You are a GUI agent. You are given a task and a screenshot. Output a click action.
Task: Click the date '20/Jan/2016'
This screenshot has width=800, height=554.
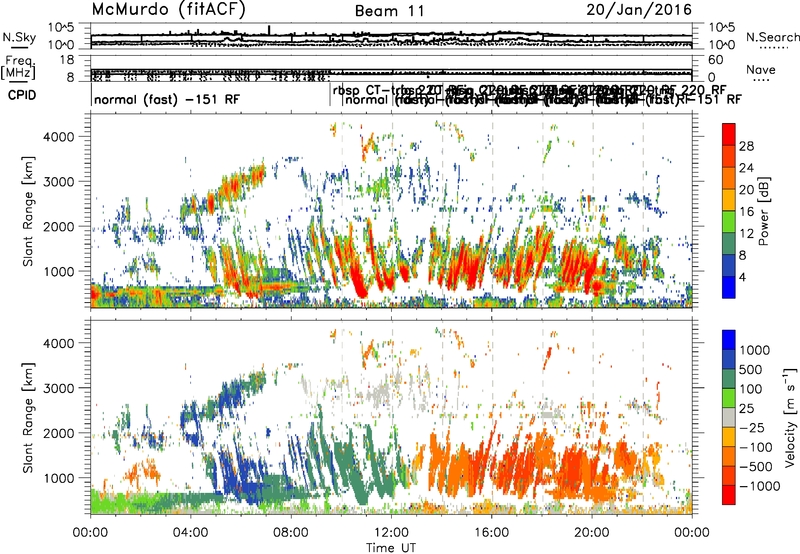tap(639, 9)
